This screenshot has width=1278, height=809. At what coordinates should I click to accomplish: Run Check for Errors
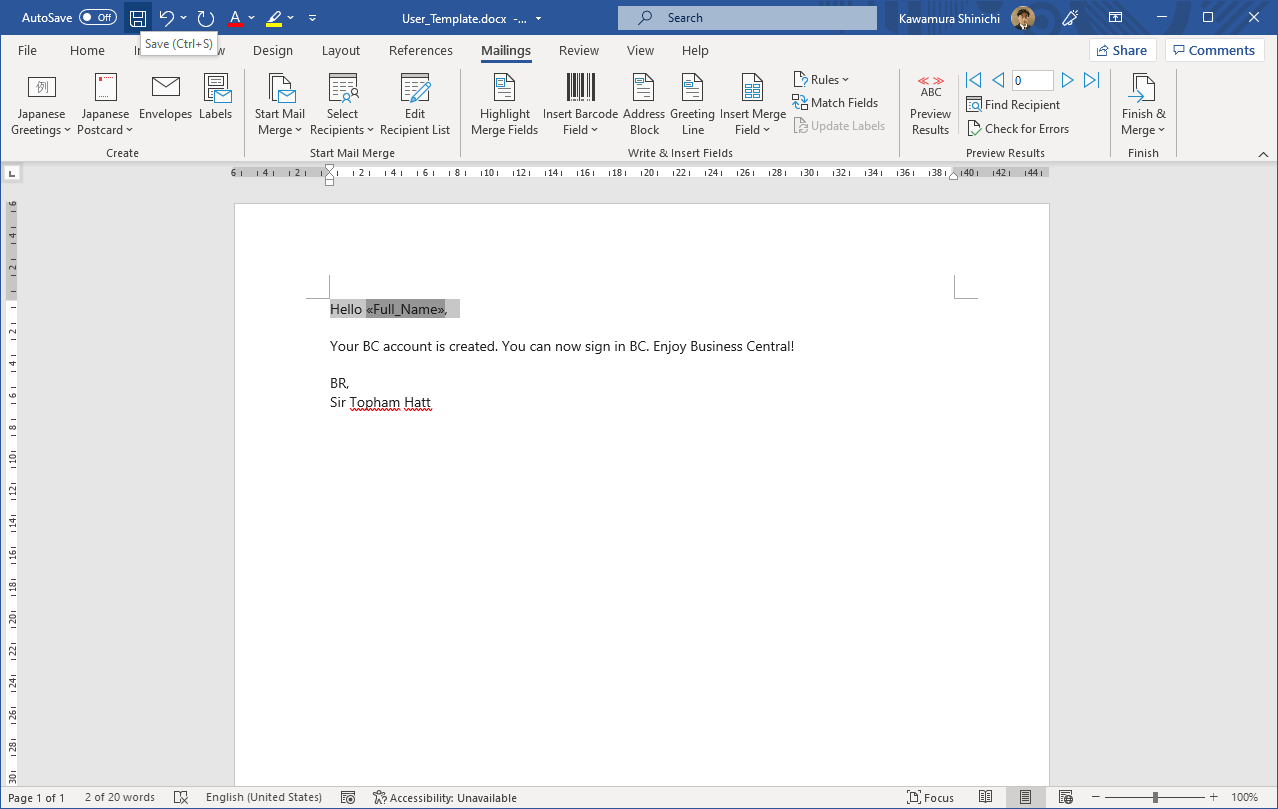click(1019, 128)
